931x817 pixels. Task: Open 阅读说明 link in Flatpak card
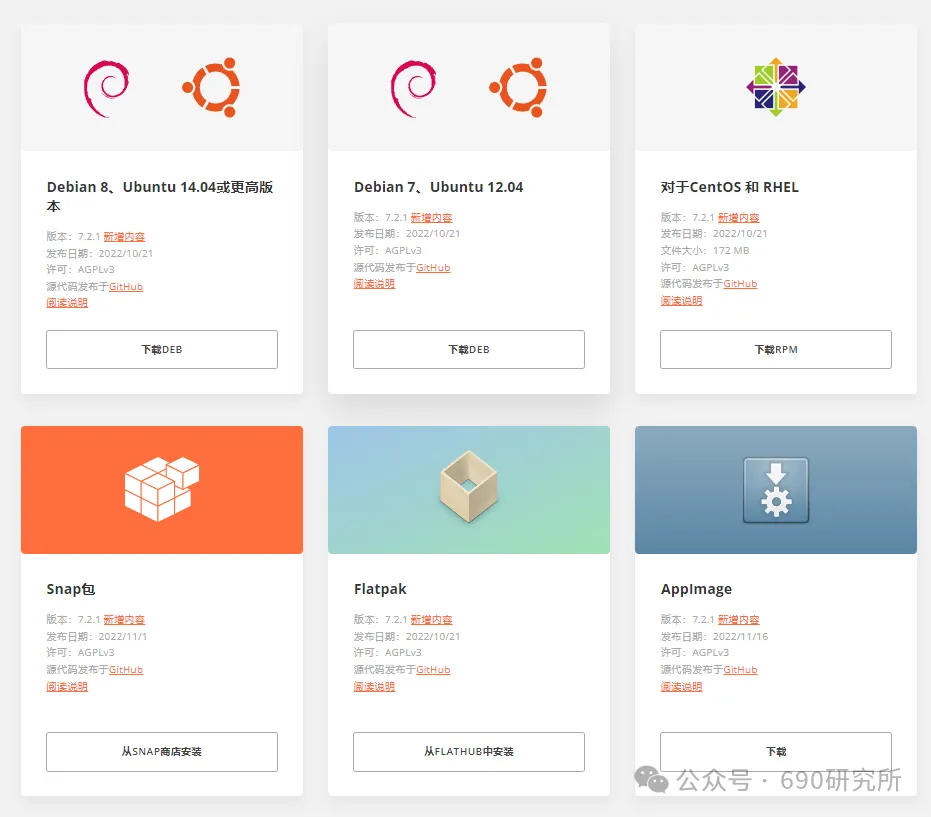pos(374,686)
